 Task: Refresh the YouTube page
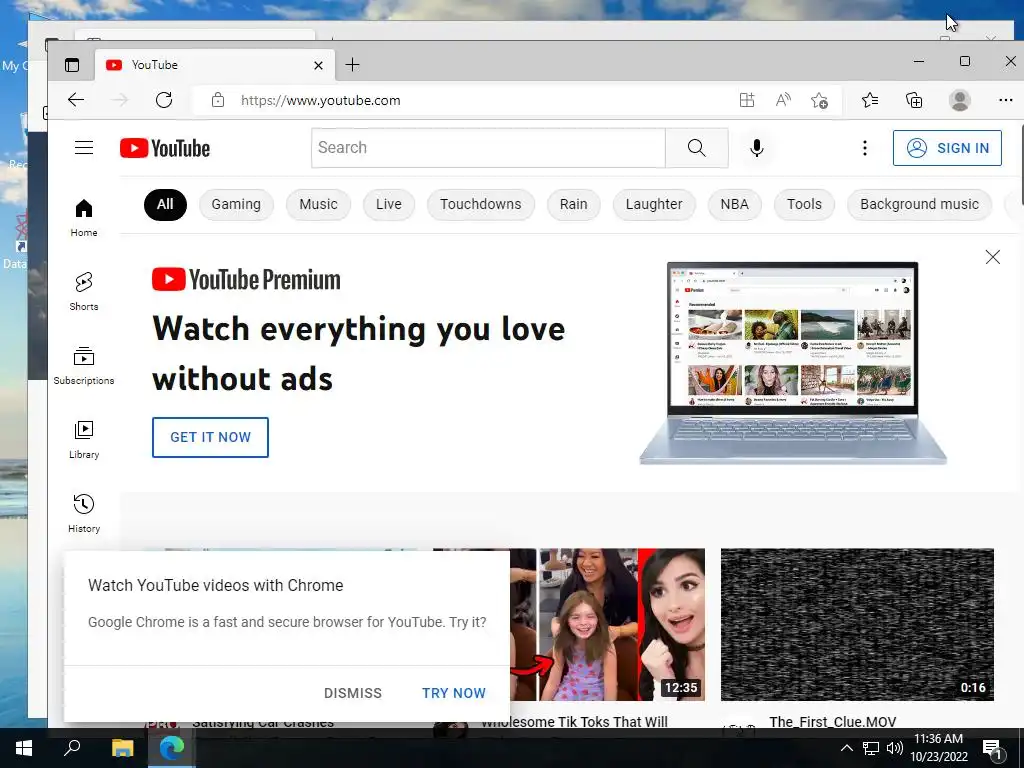[x=164, y=100]
